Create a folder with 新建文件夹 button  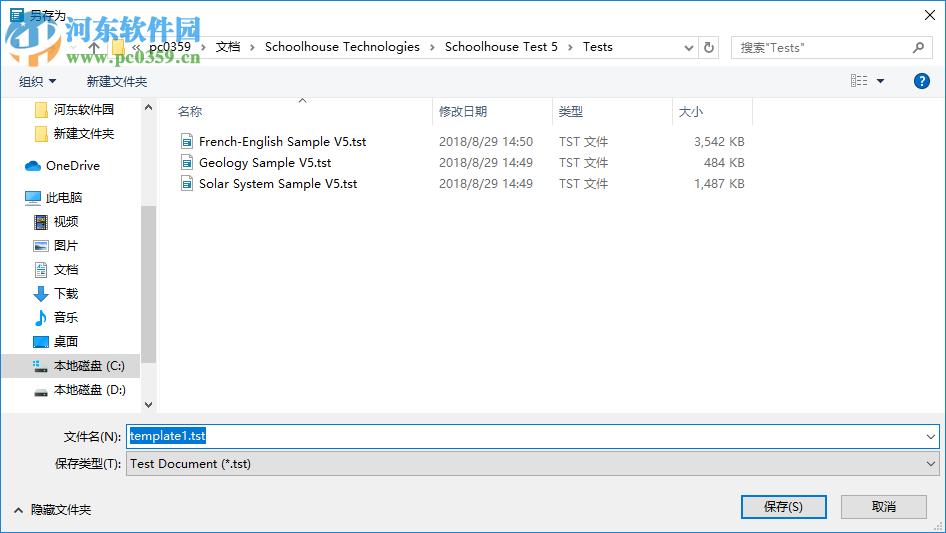116,81
